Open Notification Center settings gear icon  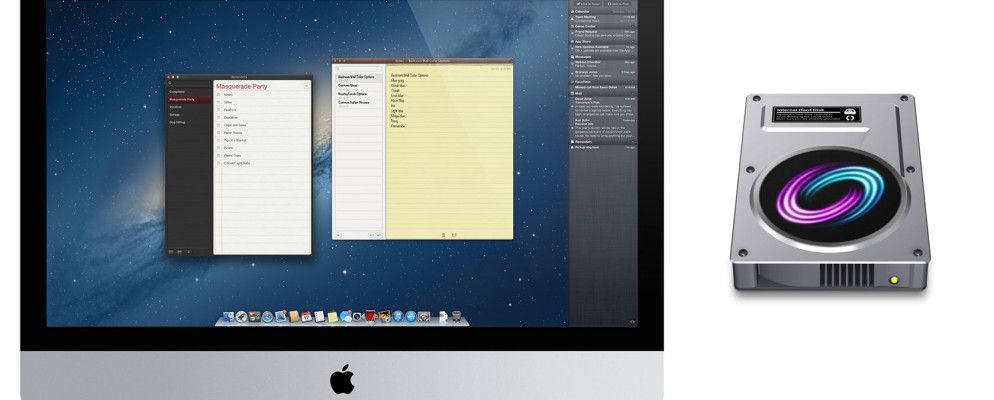point(632,321)
